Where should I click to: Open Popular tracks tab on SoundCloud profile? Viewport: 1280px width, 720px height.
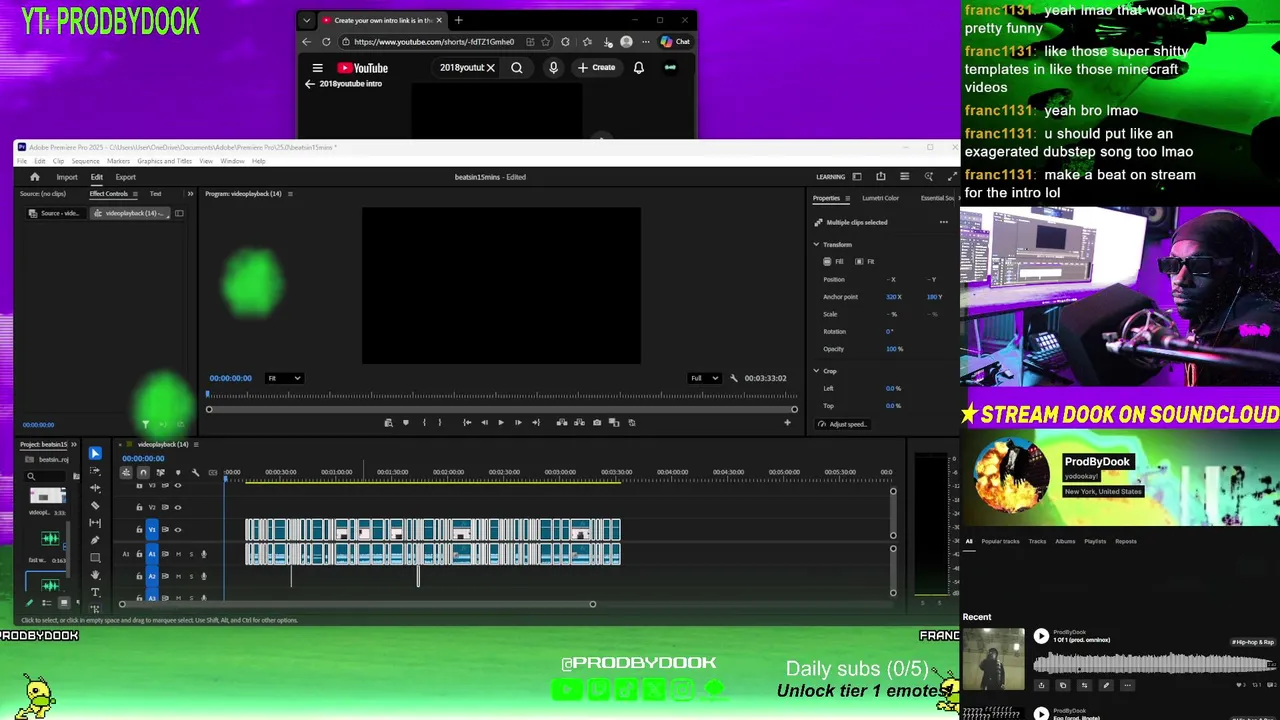pos(1000,541)
